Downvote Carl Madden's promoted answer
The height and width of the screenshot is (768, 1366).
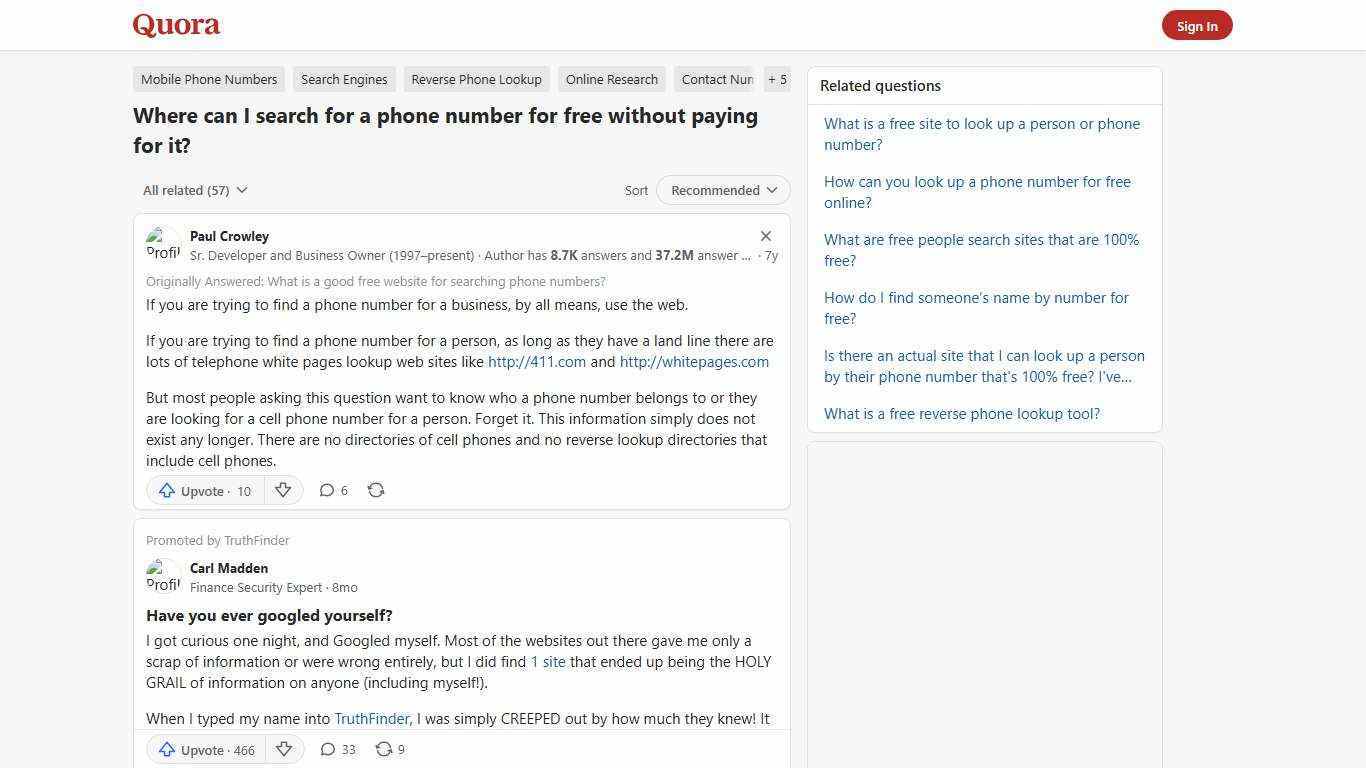click(x=284, y=749)
